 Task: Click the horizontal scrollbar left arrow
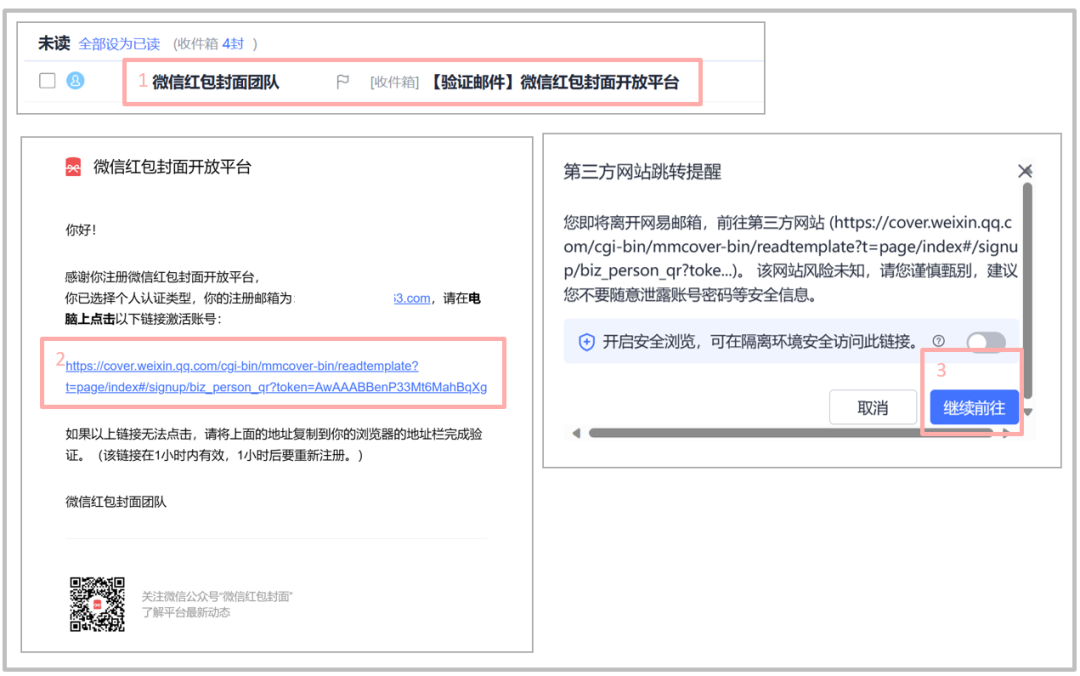576,433
